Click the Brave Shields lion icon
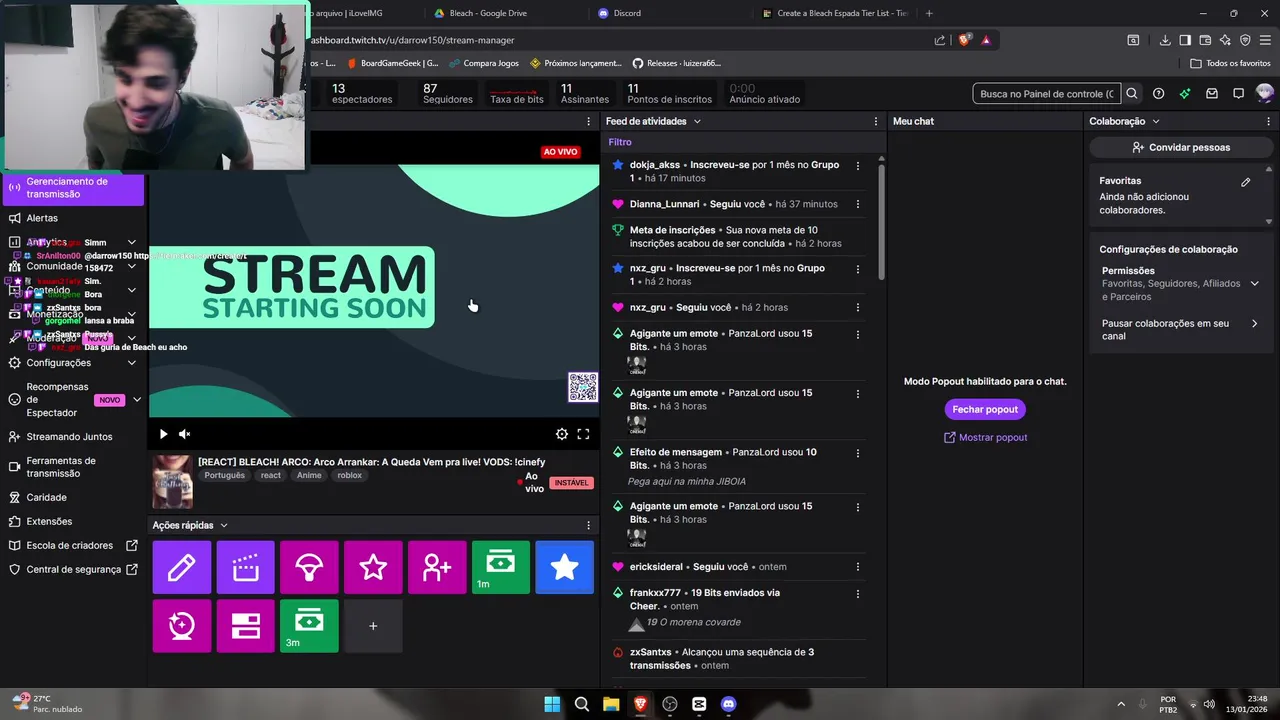 (x=964, y=40)
